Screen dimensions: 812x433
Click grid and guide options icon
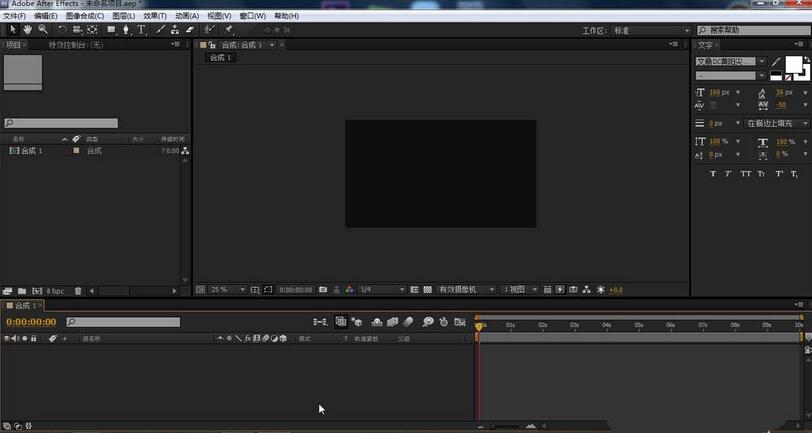(x=255, y=290)
